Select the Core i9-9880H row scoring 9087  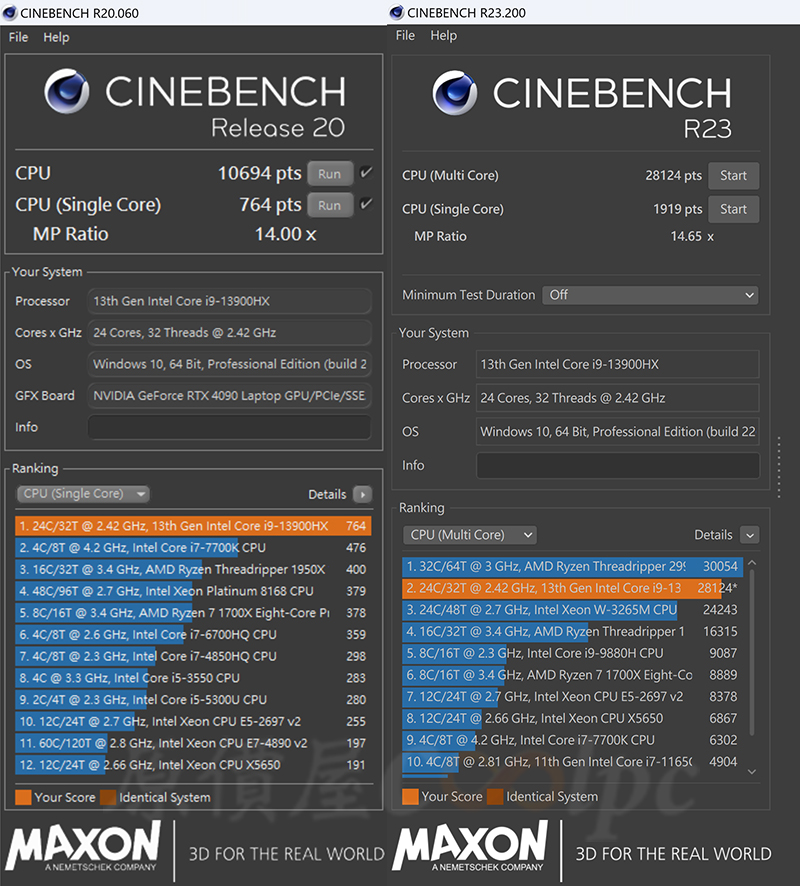point(572,653)
